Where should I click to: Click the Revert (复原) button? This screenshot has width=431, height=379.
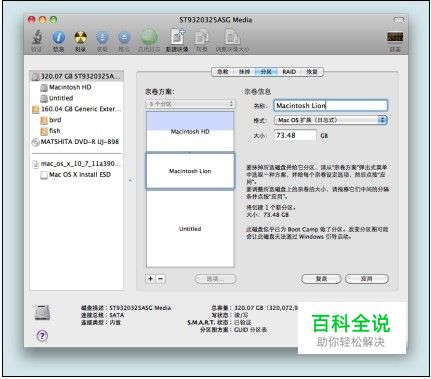click(x=321, y=279)
